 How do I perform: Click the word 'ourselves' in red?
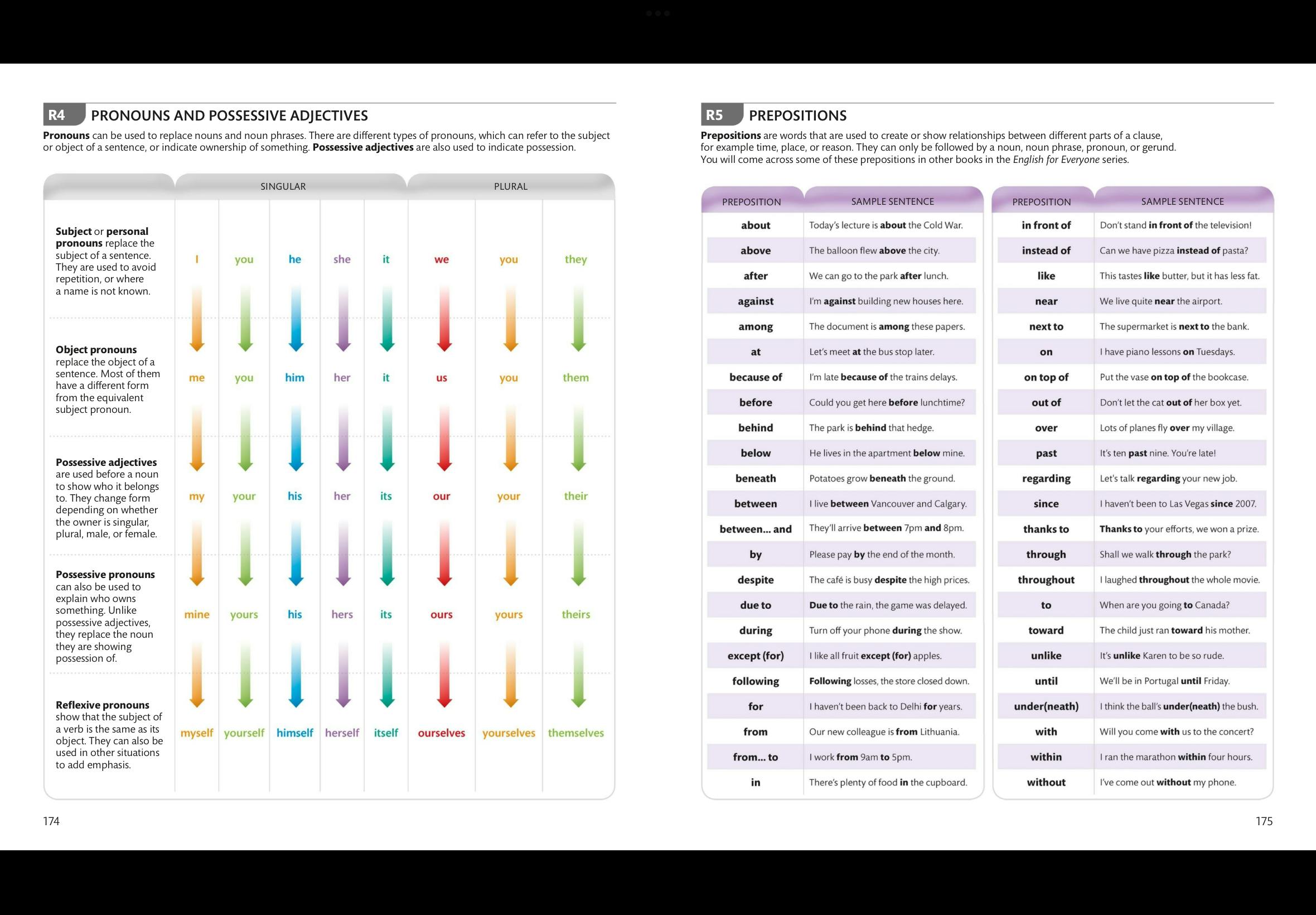click(441, 733)
